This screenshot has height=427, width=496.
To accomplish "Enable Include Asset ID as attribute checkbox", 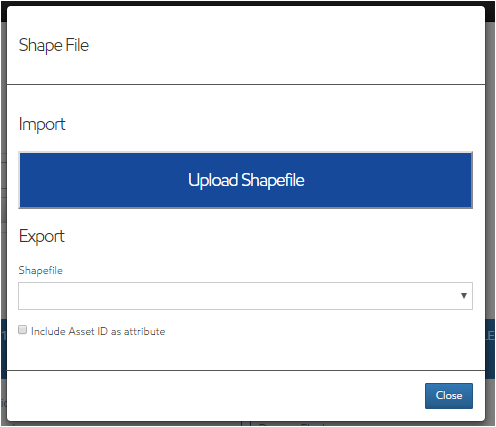I will pyautogui.click(x=22, y=330).
